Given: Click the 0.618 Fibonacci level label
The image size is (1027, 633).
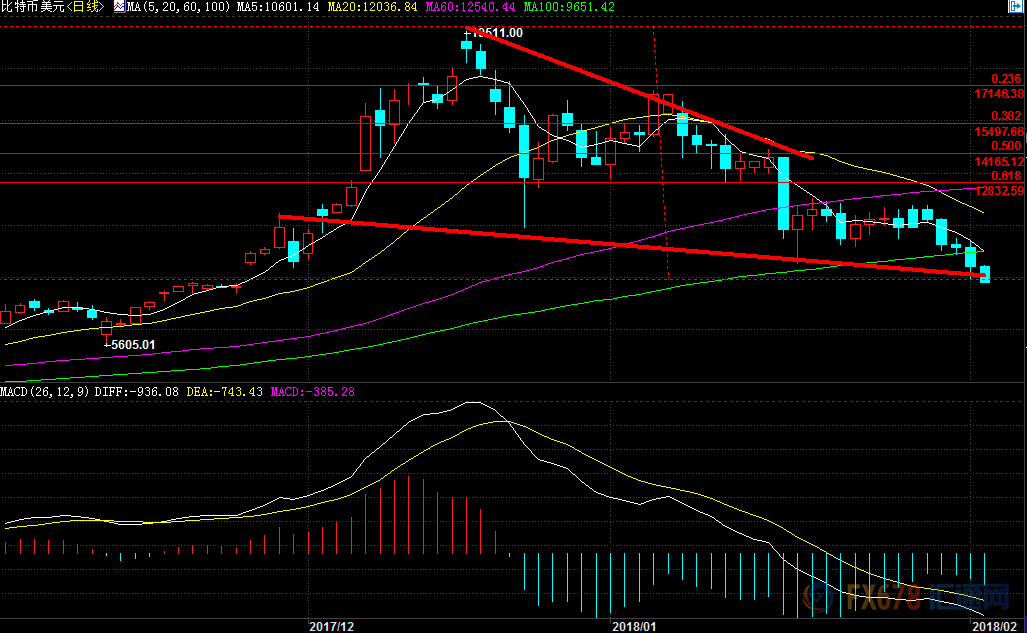Looking at the screenshot, I should pos(1006,176).
